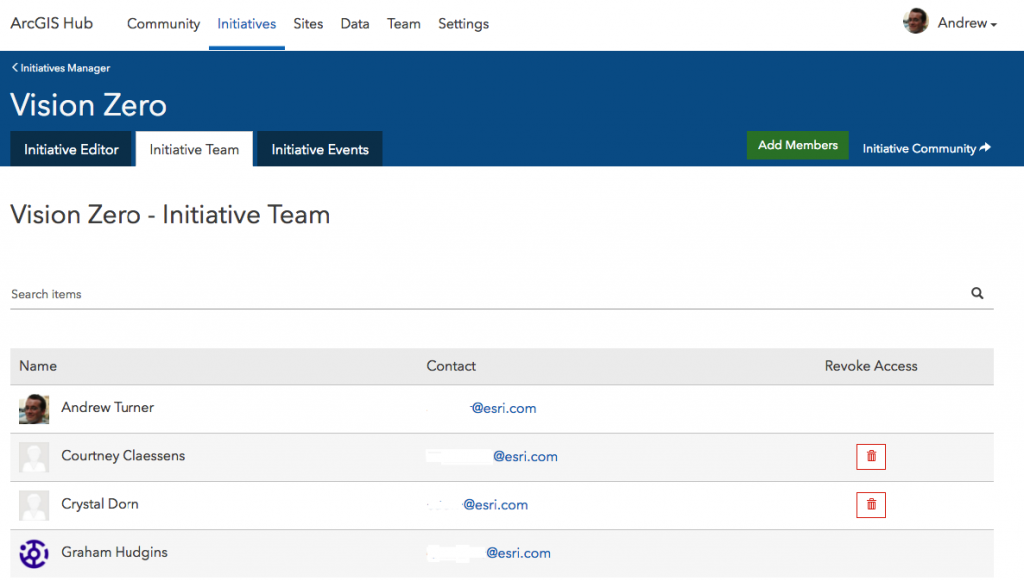Switch to the Initiative Editor tab
1024x581 pixels.
tap(70, 149)
